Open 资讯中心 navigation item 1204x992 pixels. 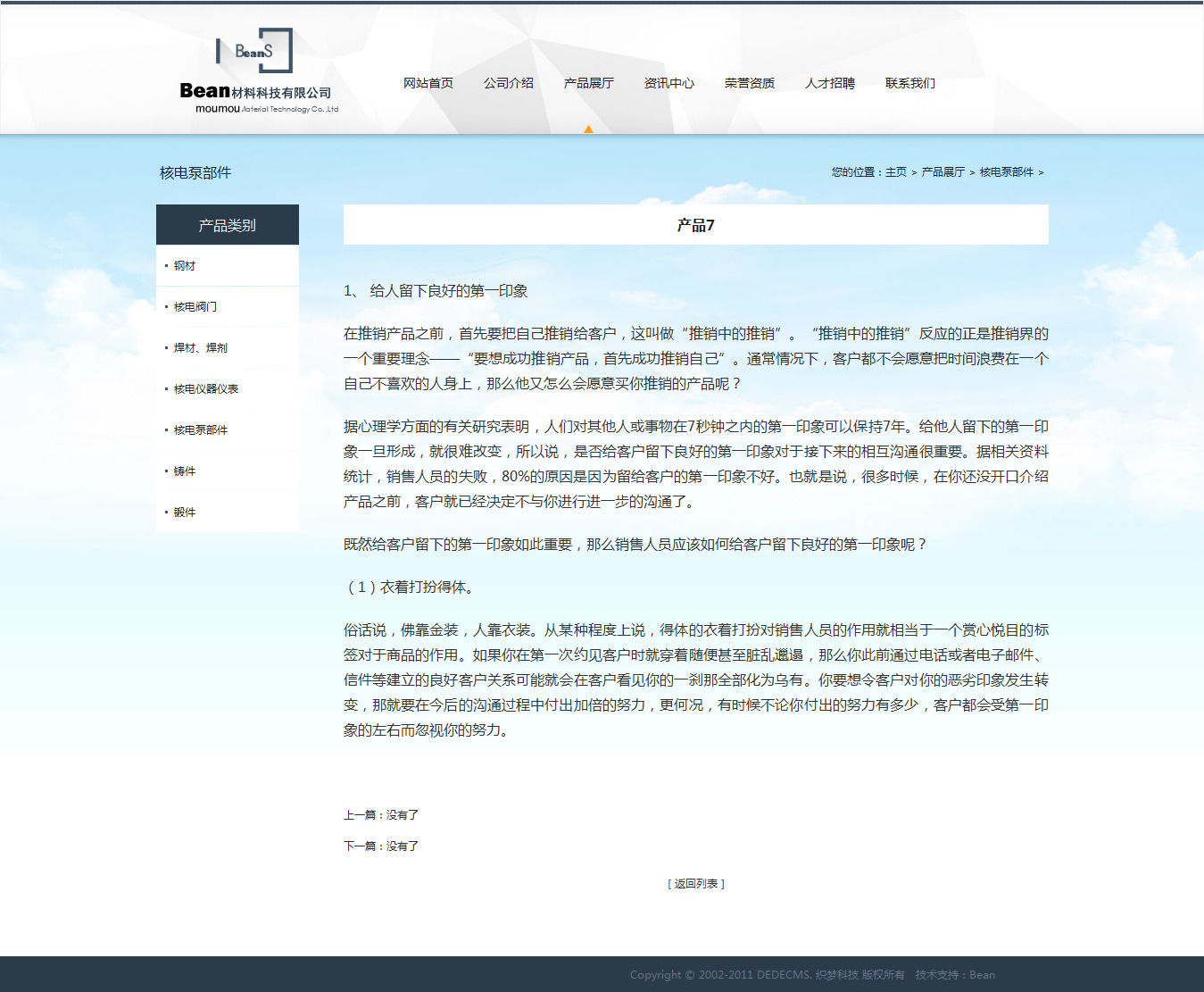click(x=669, y=83)
